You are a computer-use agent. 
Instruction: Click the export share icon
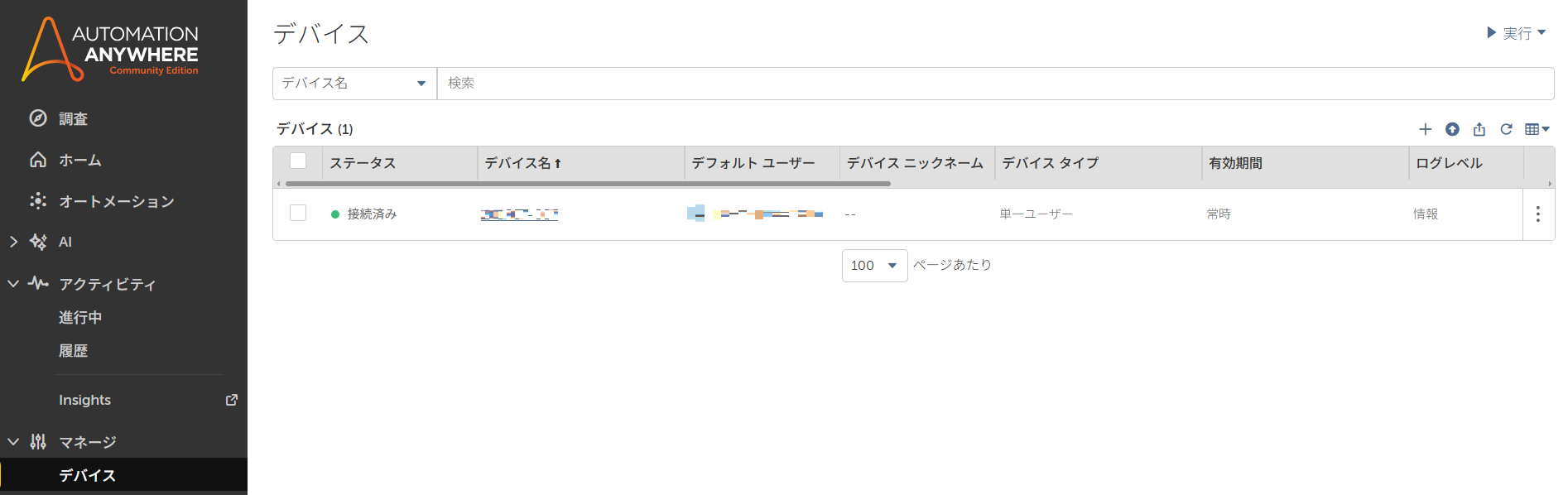1479,129
